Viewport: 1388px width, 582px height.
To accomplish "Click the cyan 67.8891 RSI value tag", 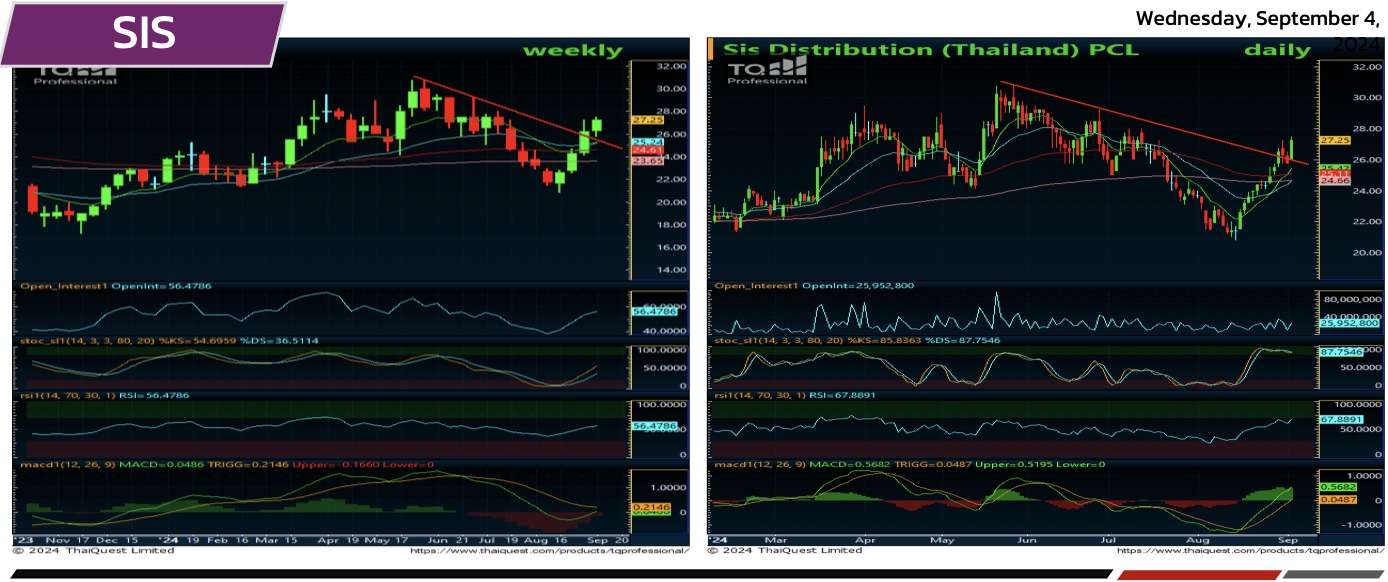I will [1344, 419].
